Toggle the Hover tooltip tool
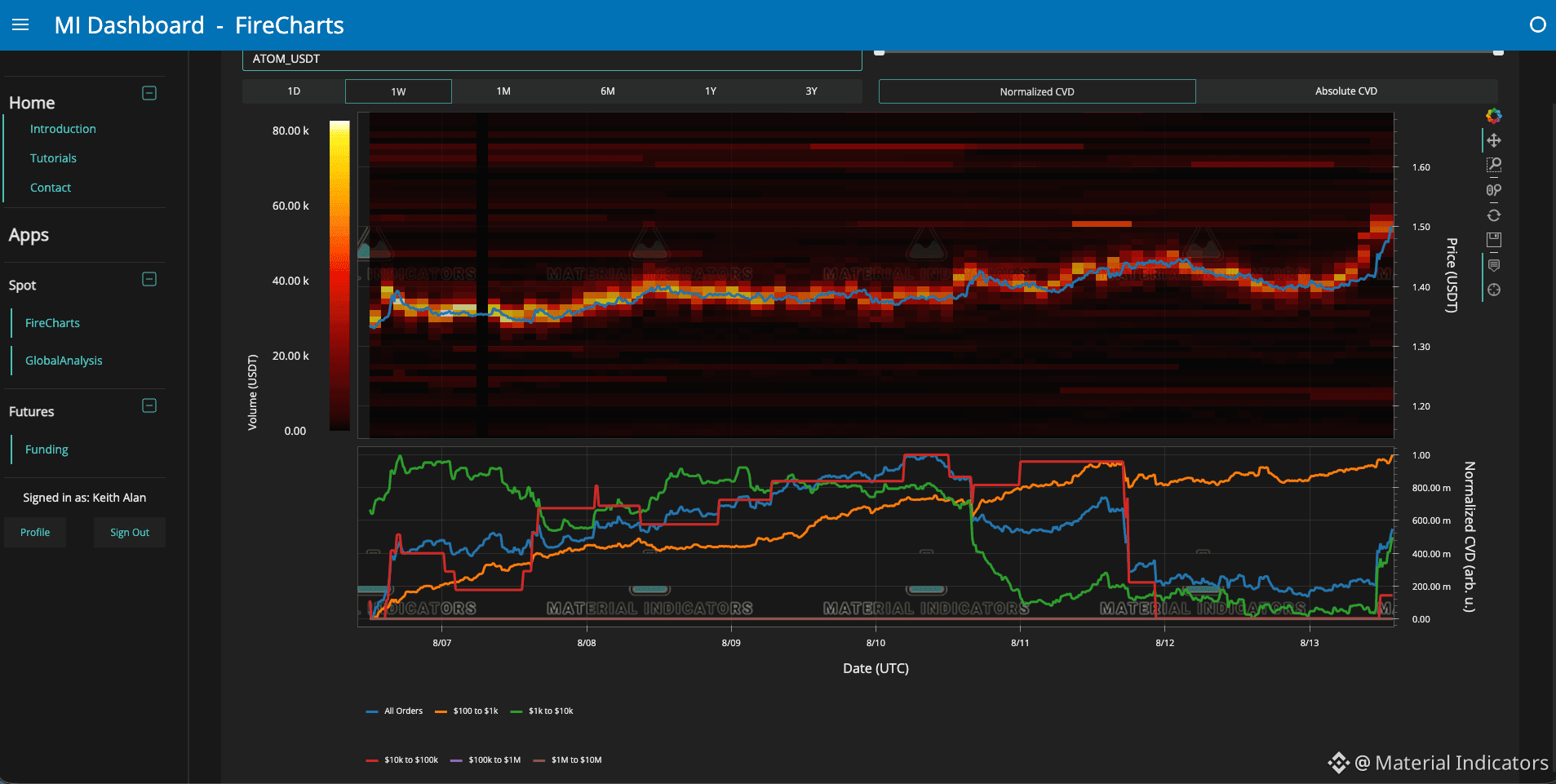Screen dimensions: 1556x784 coord(1493,265)
